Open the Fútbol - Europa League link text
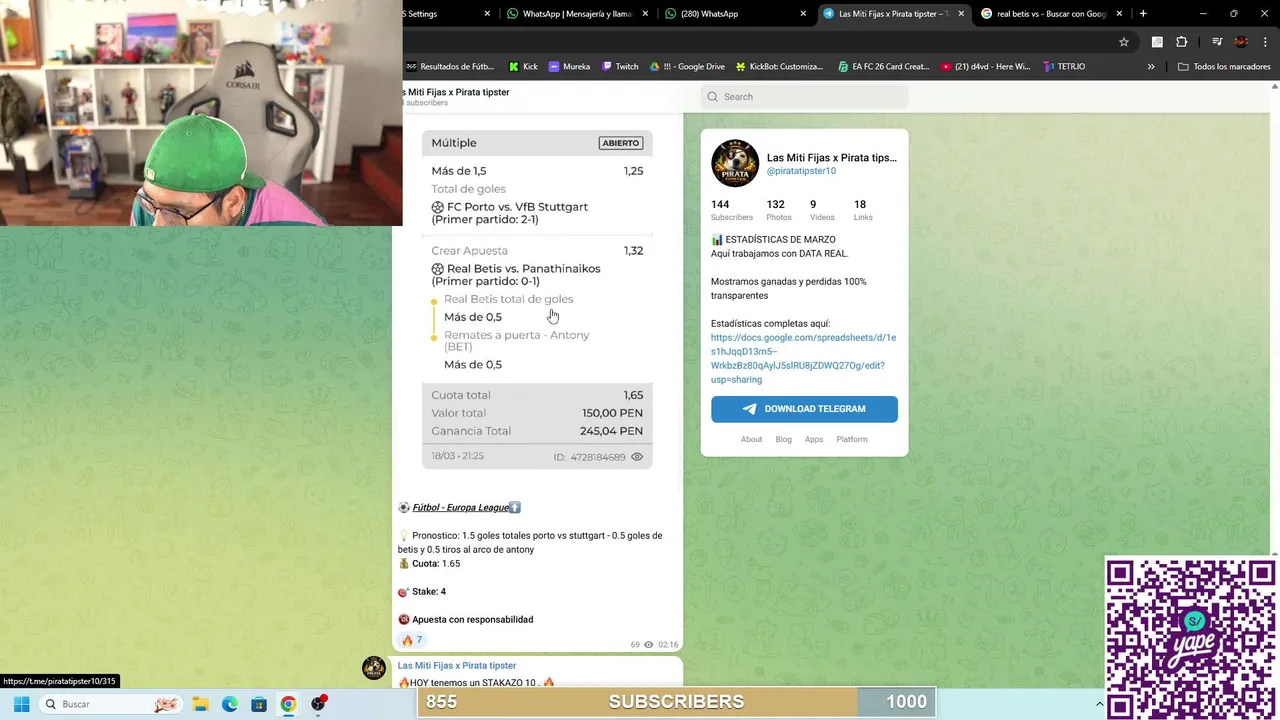The image size is (1280, 720). click(460, 508)
